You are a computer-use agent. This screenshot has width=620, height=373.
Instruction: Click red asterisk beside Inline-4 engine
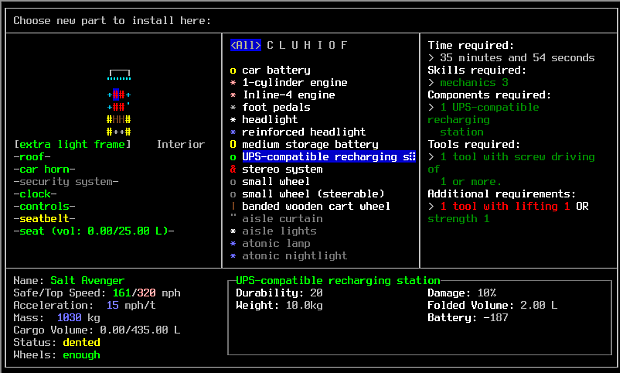click(233, 95)
